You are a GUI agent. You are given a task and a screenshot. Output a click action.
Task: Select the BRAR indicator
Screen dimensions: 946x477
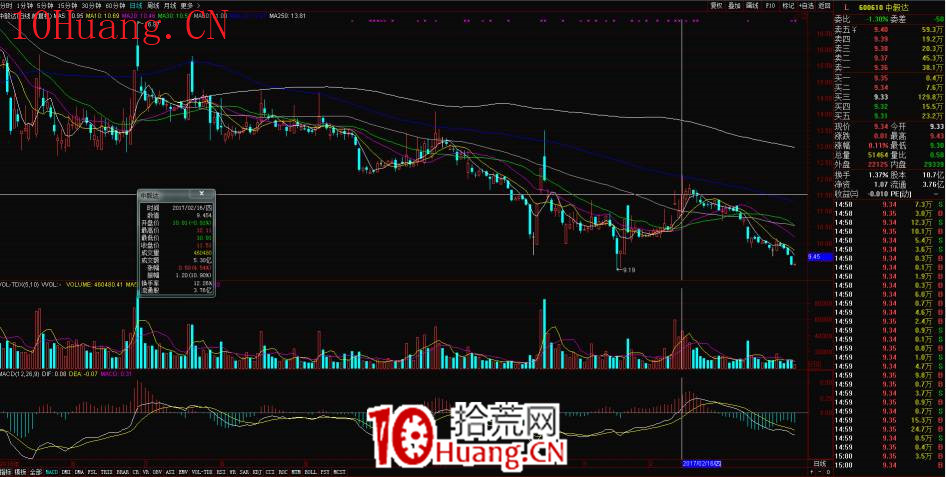122,471
